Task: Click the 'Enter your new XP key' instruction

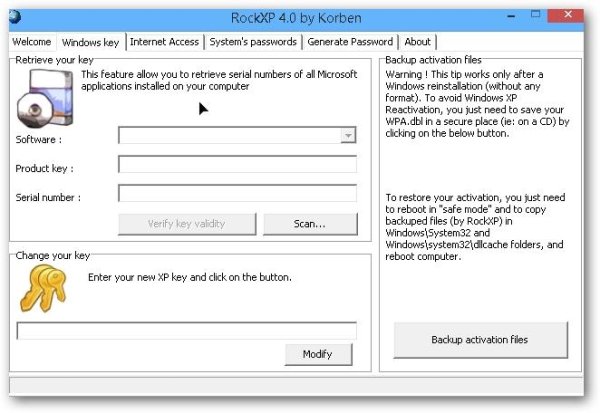Action: coord(190,277)
